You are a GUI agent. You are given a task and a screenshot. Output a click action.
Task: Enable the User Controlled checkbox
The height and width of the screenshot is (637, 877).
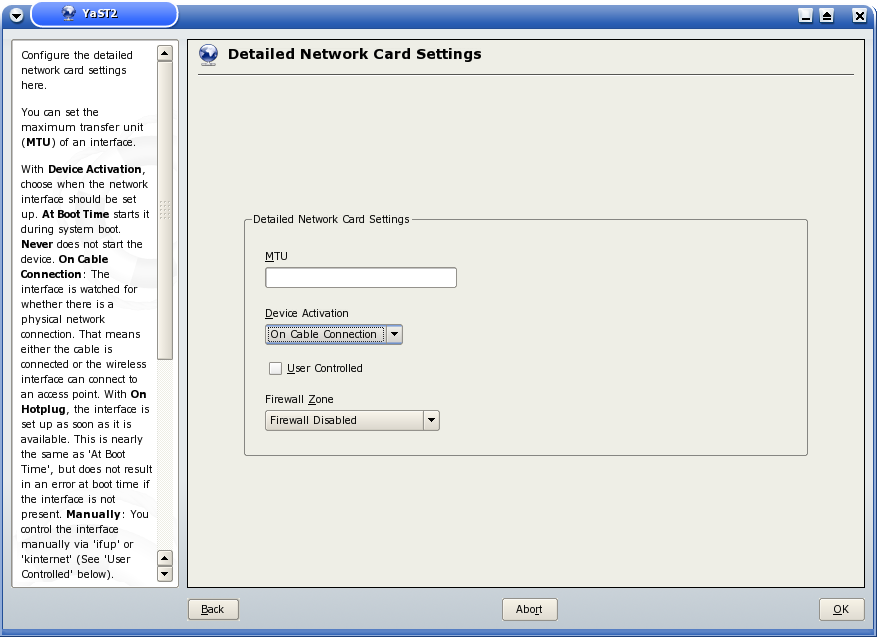[276, 368]
